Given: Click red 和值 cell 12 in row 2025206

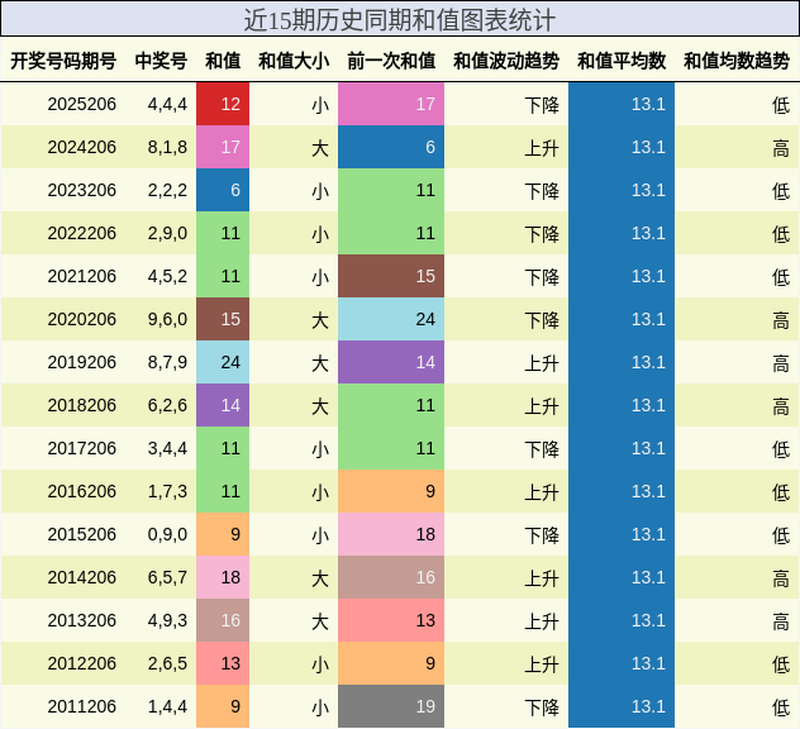Looking at the screenshot, I should (223, 104).
